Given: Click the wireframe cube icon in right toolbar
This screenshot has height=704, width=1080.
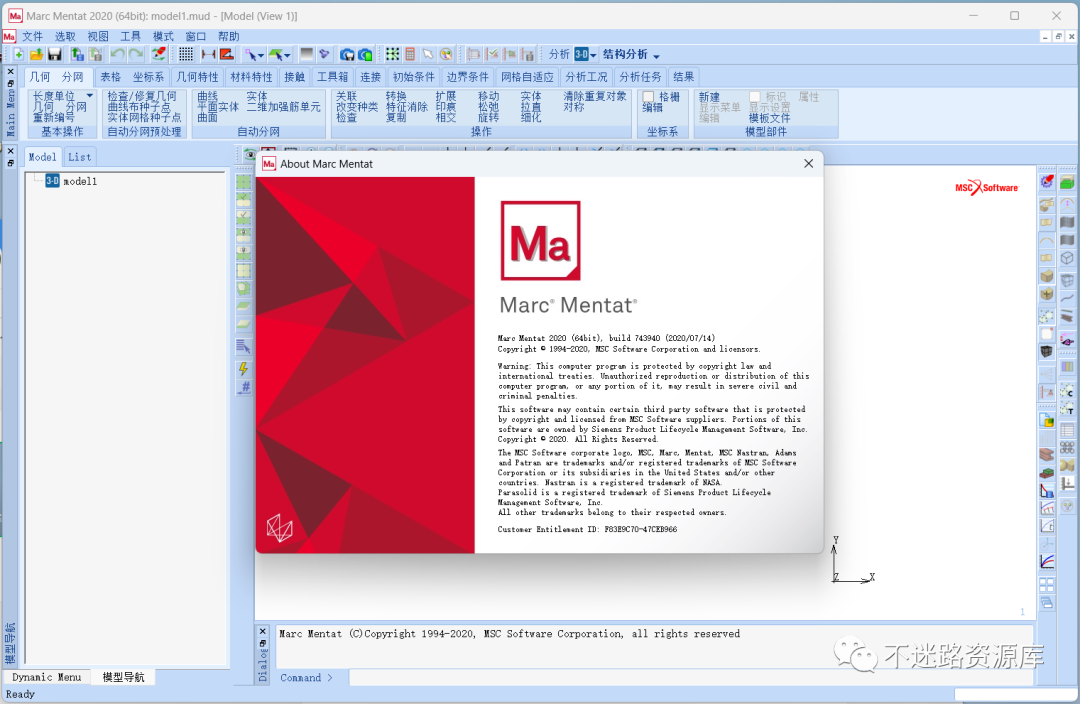Looking at the screenshot, I should tap(1067, 258).
